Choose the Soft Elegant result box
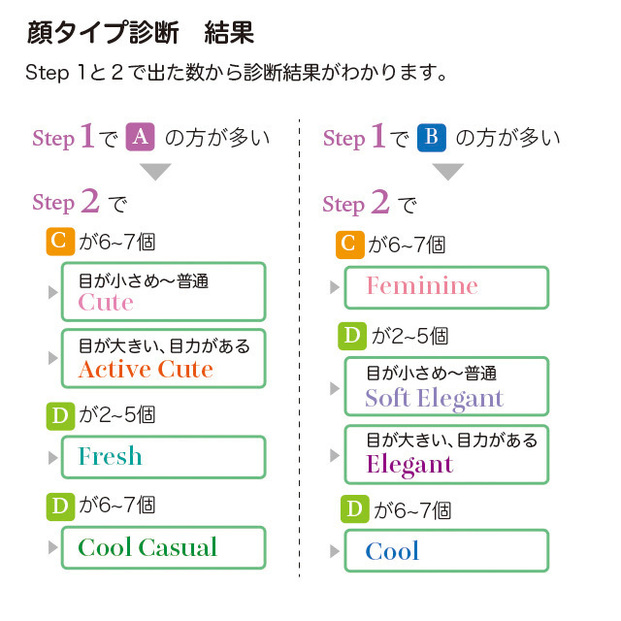This screenshot has width=621, height=621. 446,387
